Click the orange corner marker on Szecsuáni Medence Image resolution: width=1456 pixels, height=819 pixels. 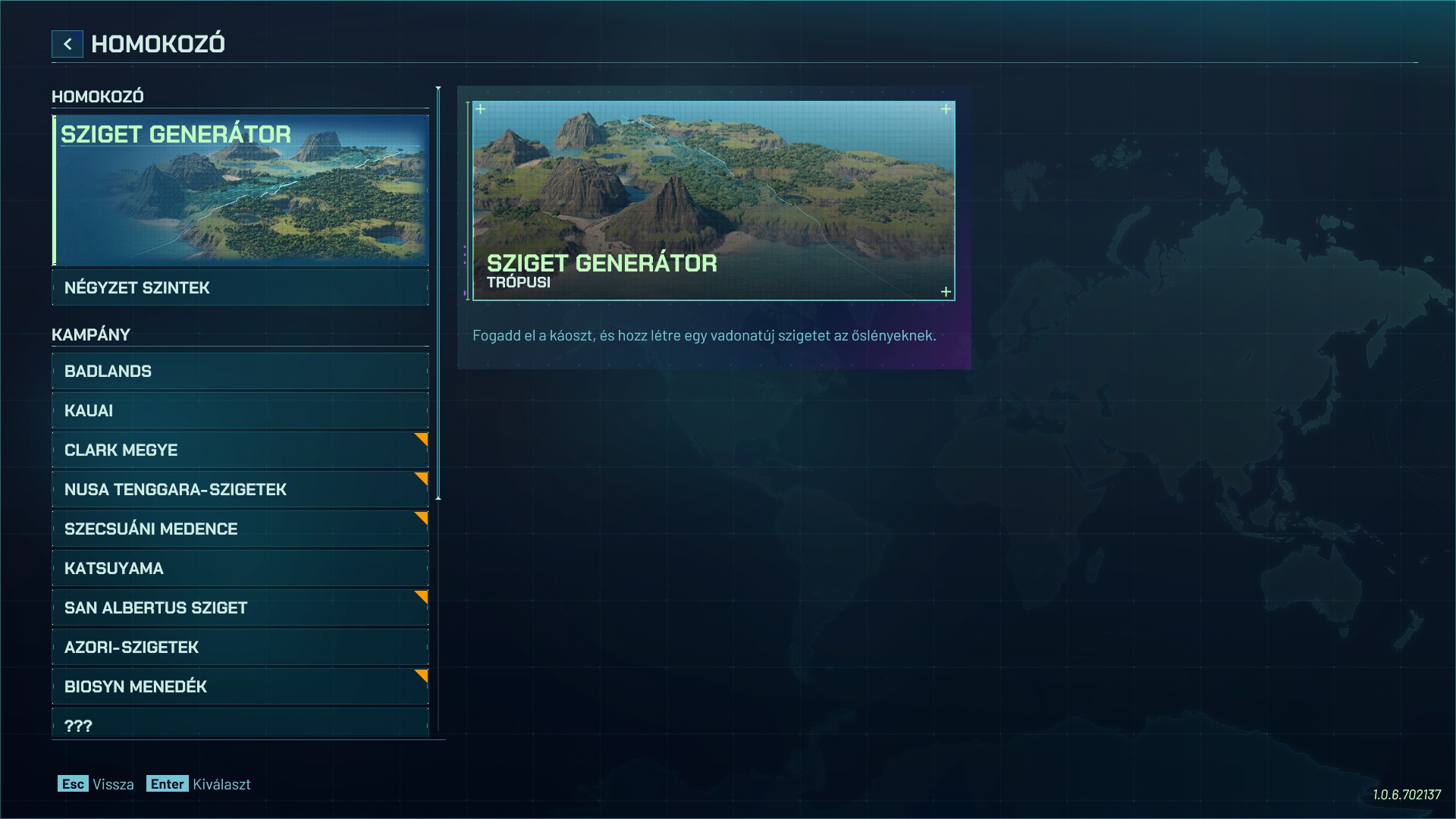point(422,517)
